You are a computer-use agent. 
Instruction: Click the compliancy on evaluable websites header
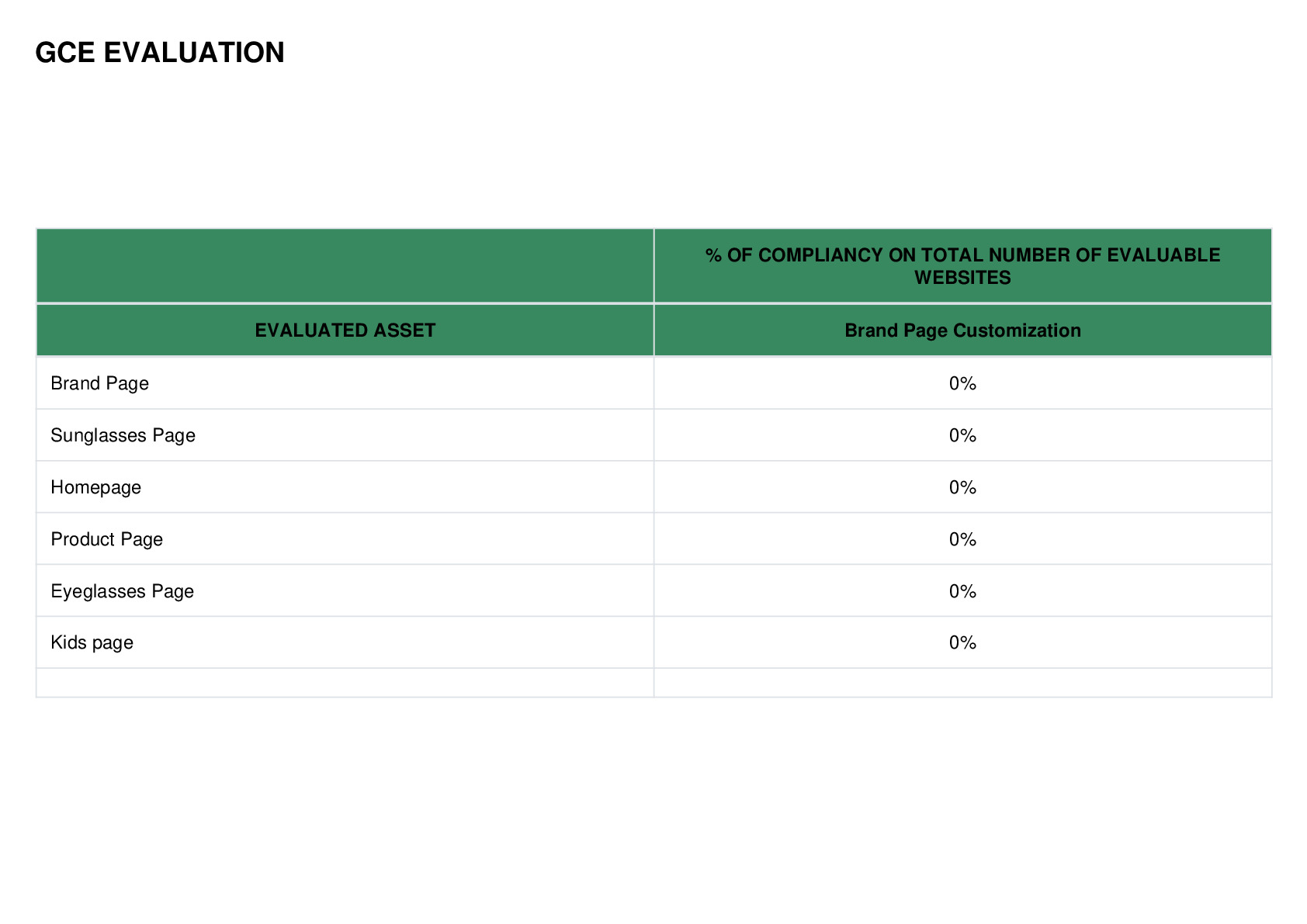pyautogui.click(x=962, y=266)
